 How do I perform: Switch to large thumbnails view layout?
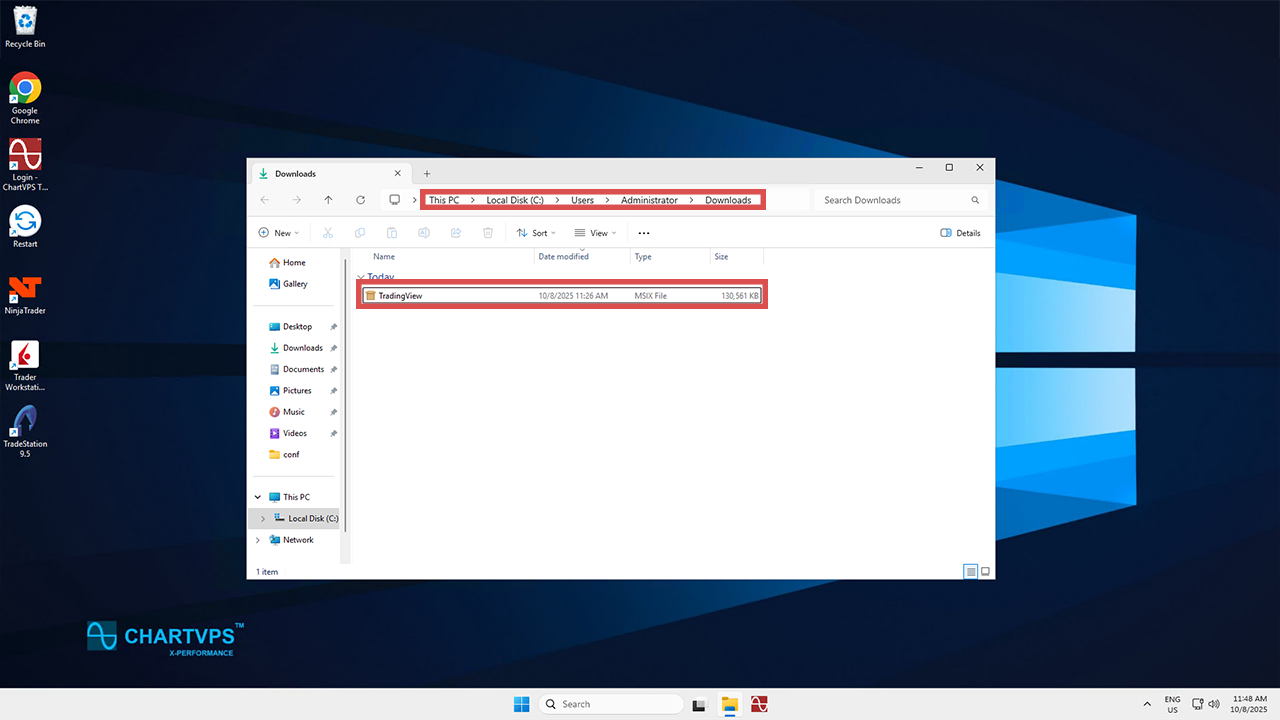pyautogui.click(x=985, y=571)
